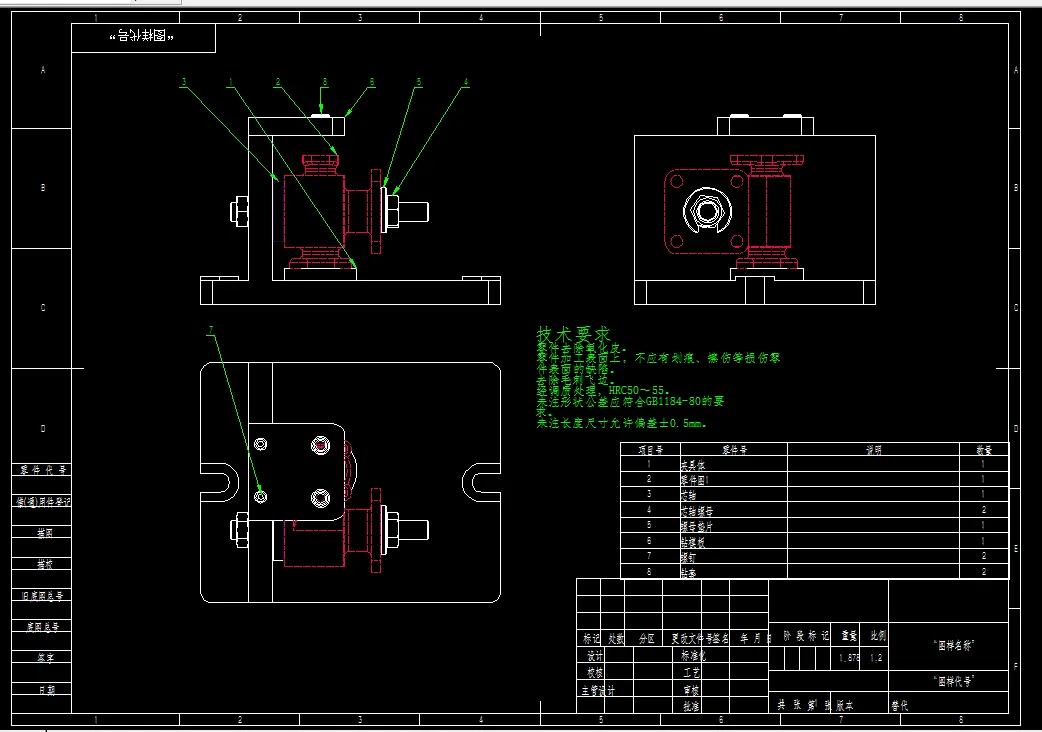Click the left U-slot of the base plate
This screenshot has width=1042, height=732.
tap(220, 482)
